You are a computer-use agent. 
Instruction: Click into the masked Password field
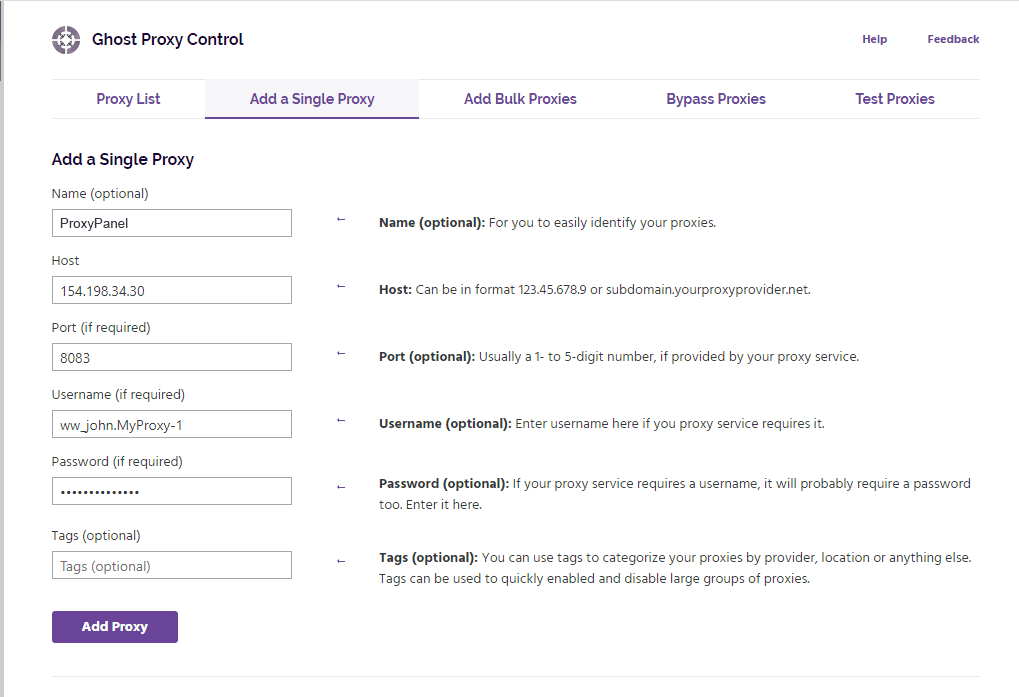pos(171,491)
